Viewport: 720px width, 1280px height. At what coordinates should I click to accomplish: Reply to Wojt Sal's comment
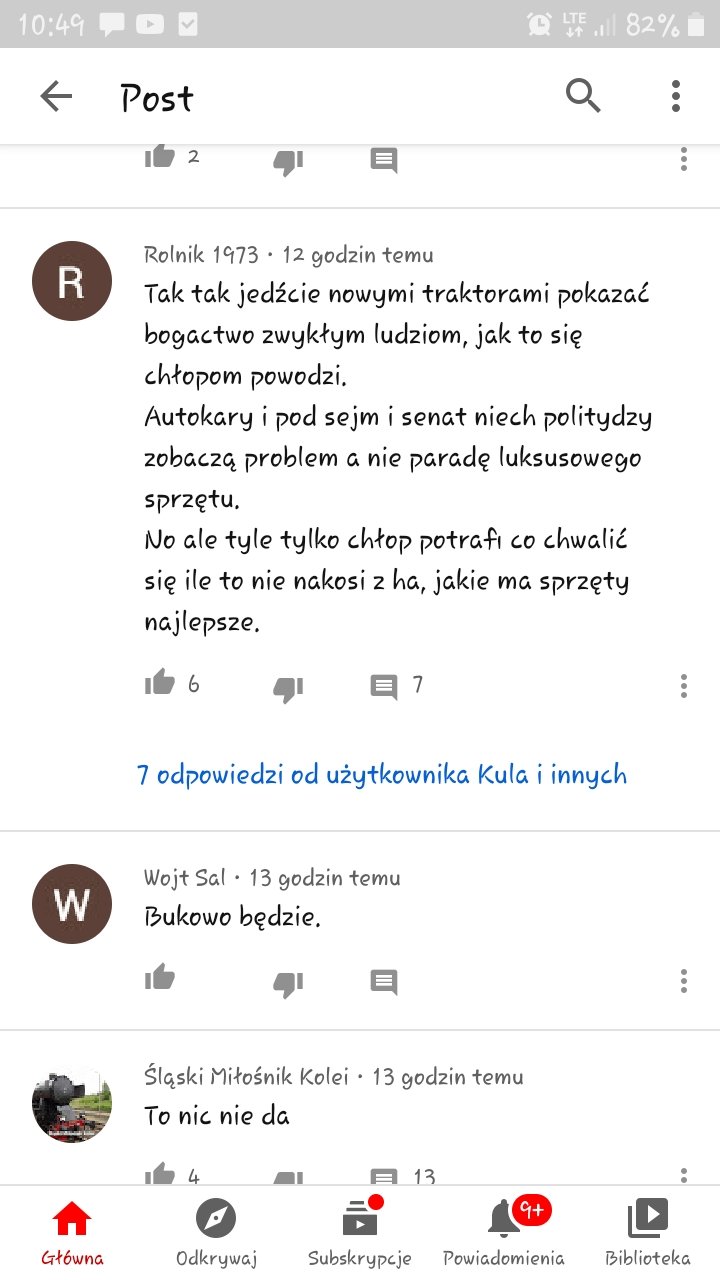tap(384, 981)
